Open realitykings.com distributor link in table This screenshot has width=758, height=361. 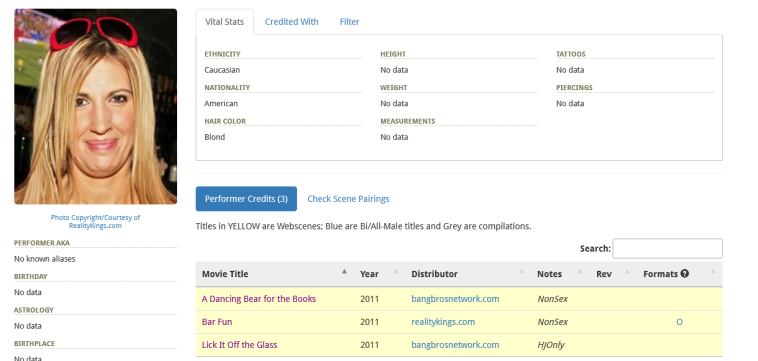(443, 322)
